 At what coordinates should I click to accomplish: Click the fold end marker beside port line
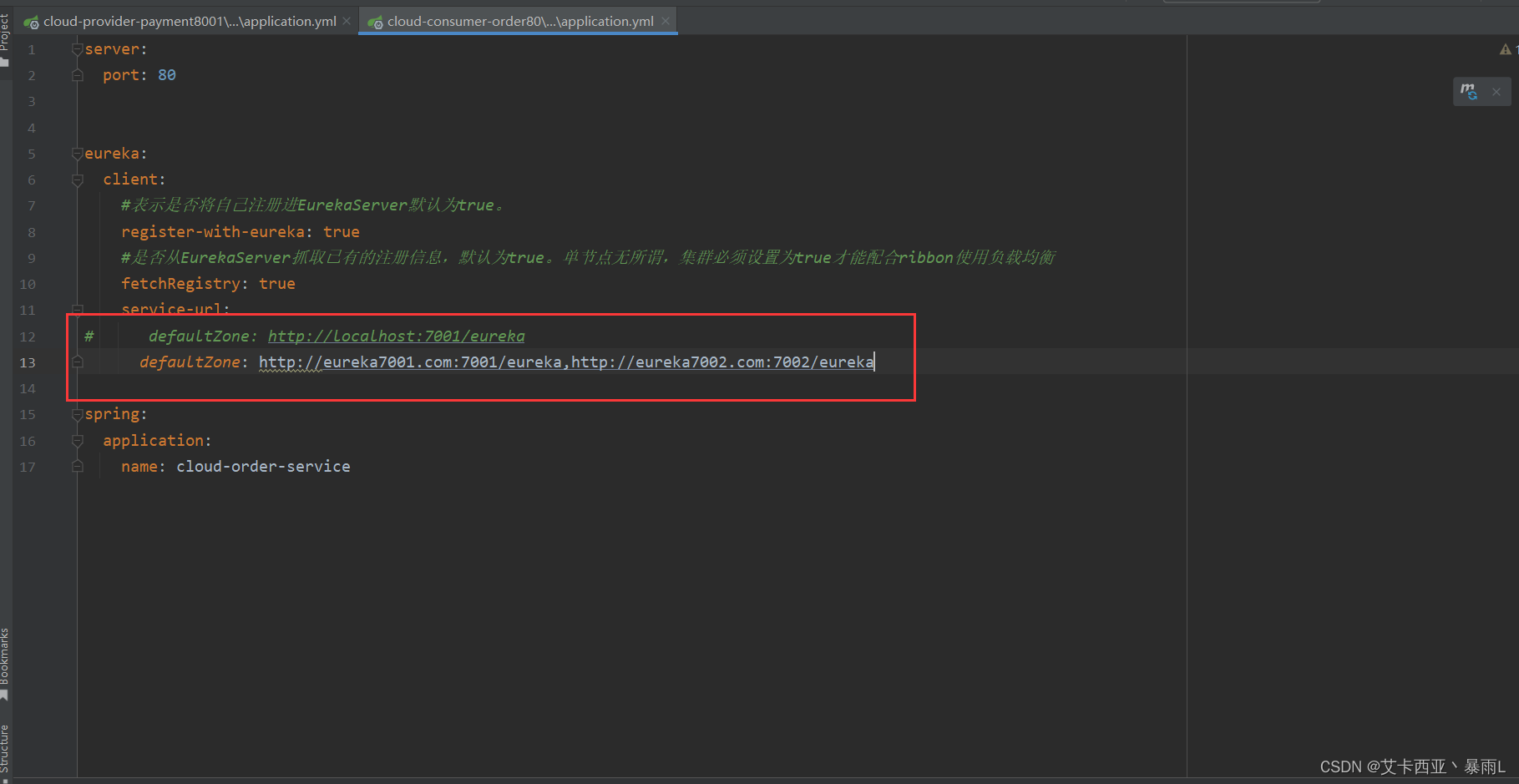78,75
